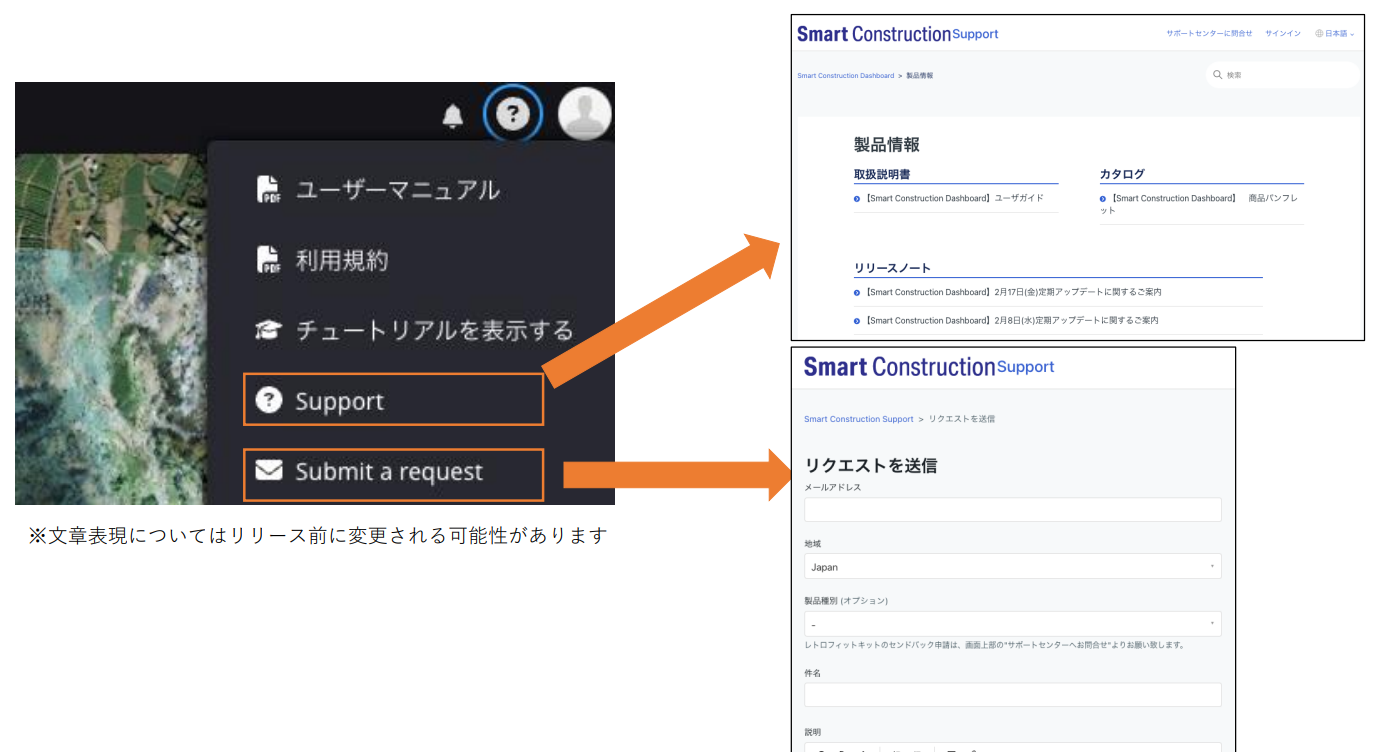Click the 地域 field label
The width and height of the screenshot is (1384, 752).
813,544
